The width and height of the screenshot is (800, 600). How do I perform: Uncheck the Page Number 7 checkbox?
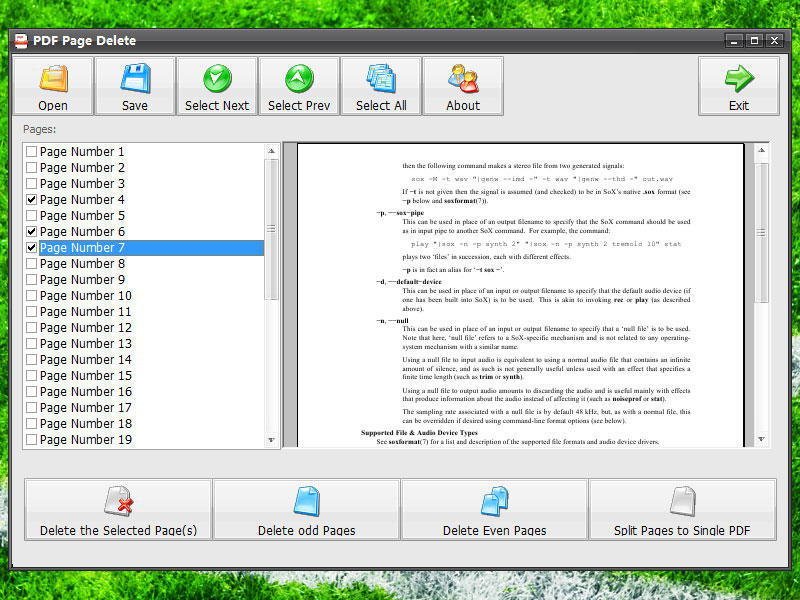[x=32, y=247]
